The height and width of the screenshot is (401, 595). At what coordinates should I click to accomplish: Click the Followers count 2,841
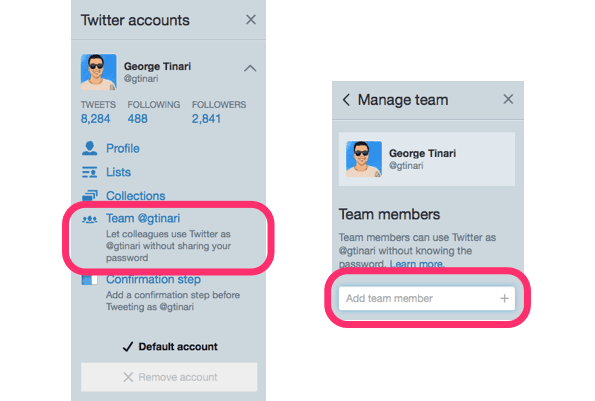(206, 119)
